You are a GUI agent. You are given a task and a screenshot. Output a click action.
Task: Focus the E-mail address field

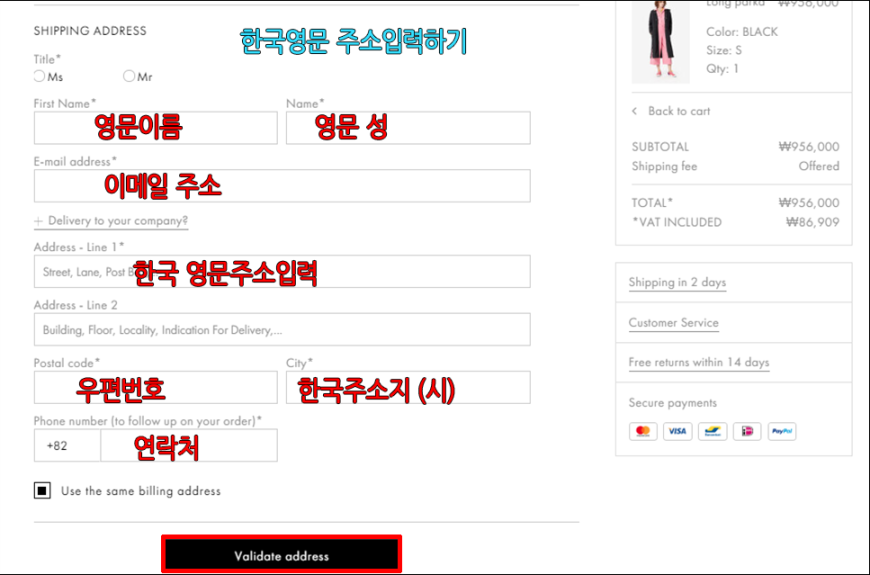tap(282, 186)
